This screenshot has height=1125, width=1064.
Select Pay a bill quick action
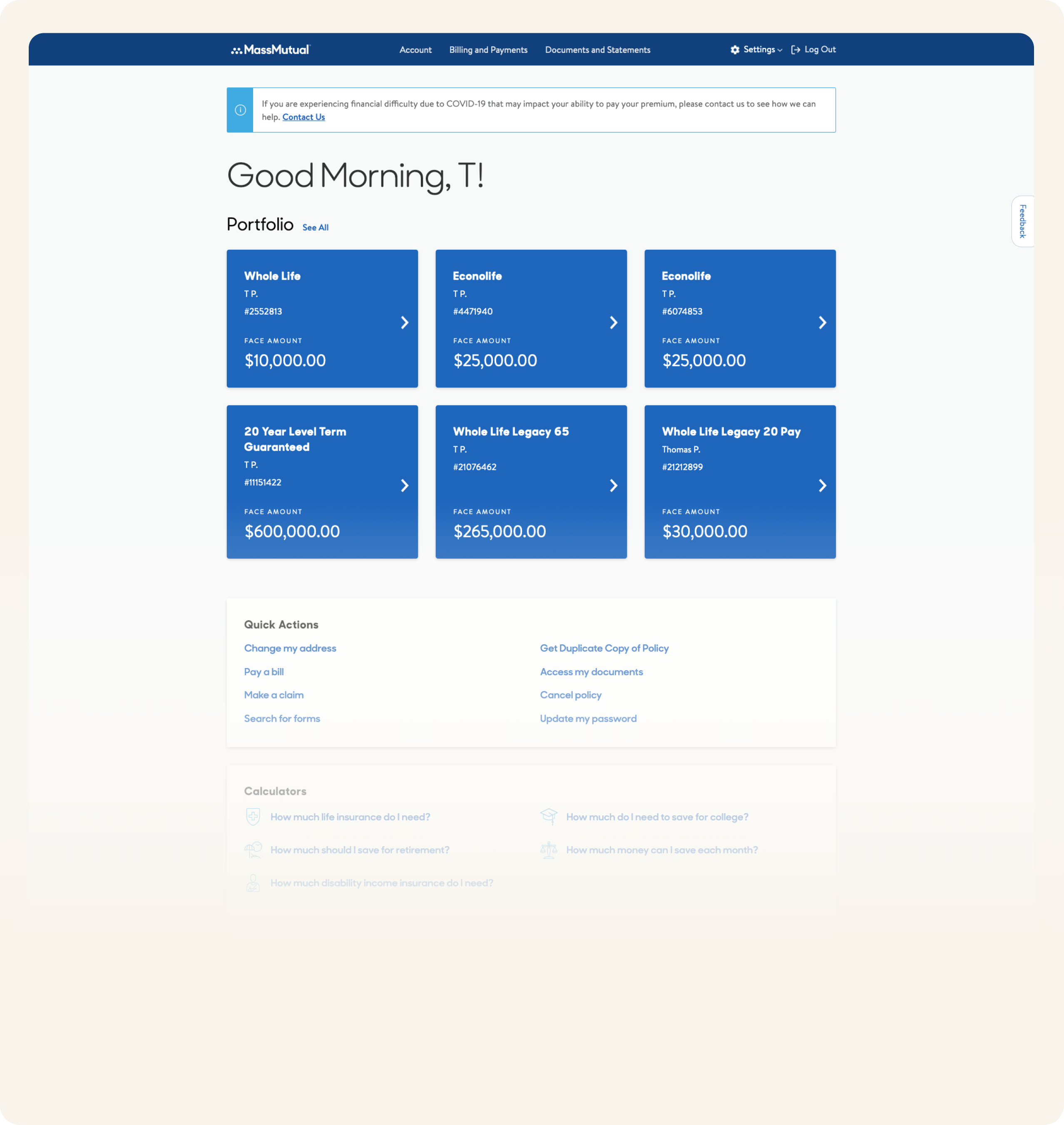coord(263,671)
